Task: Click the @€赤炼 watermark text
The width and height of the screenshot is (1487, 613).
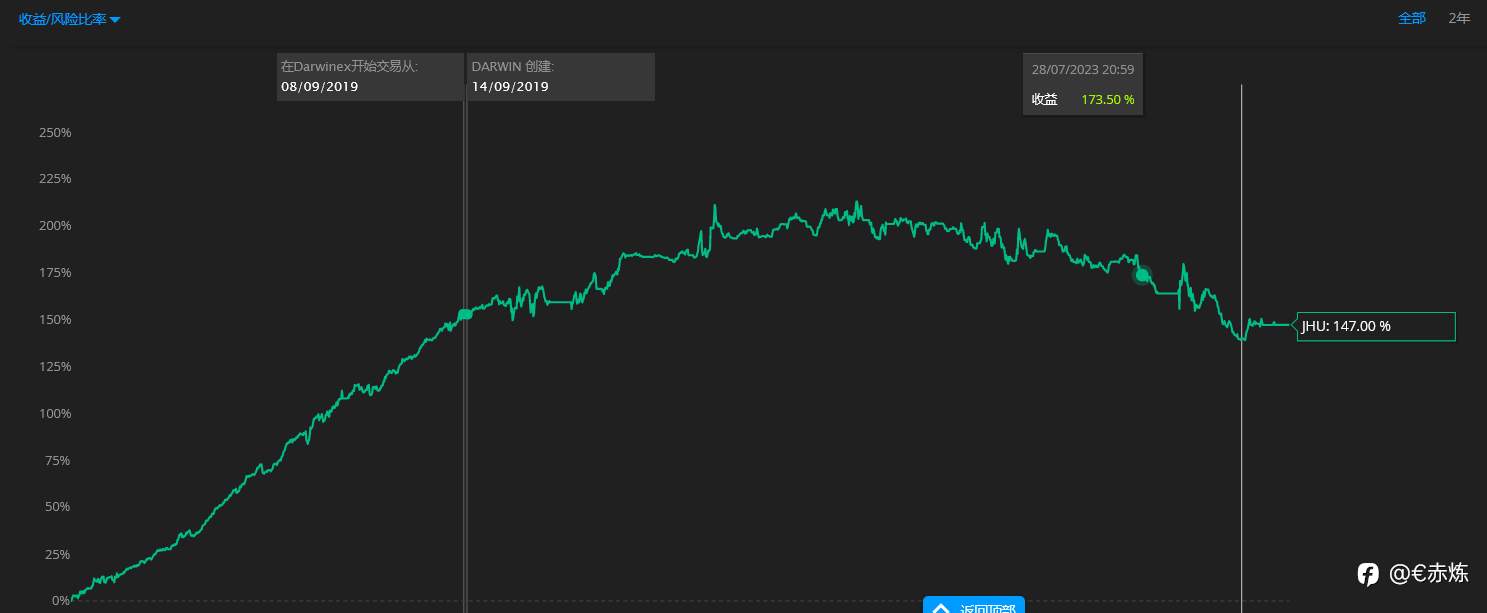Action: click(1429, 573)
